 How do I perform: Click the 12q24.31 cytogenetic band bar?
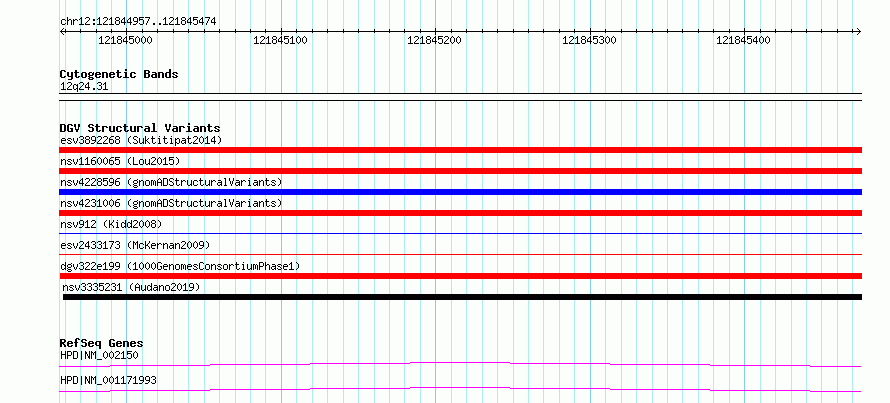click(x=461, y=96)
